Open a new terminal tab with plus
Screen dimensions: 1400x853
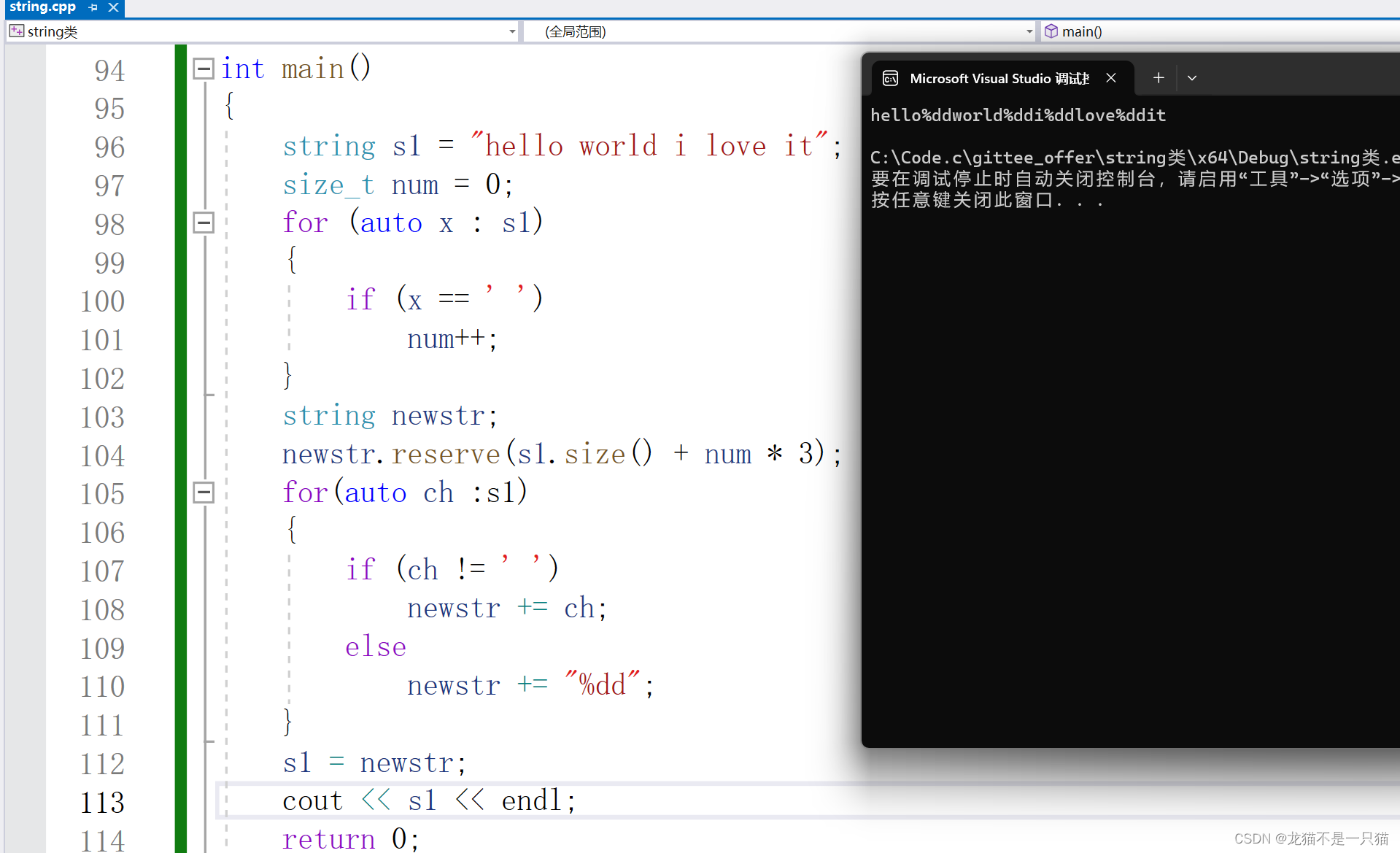point(1159,78)
